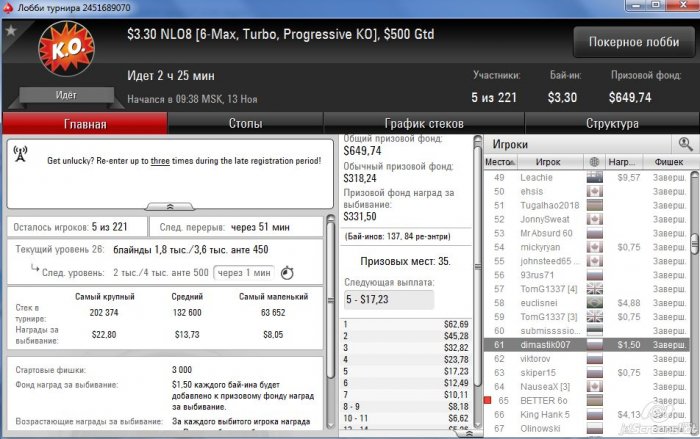Switch to the Главная tab
The height and width of the screenshot is (439, 700).
tap(85, 124)
